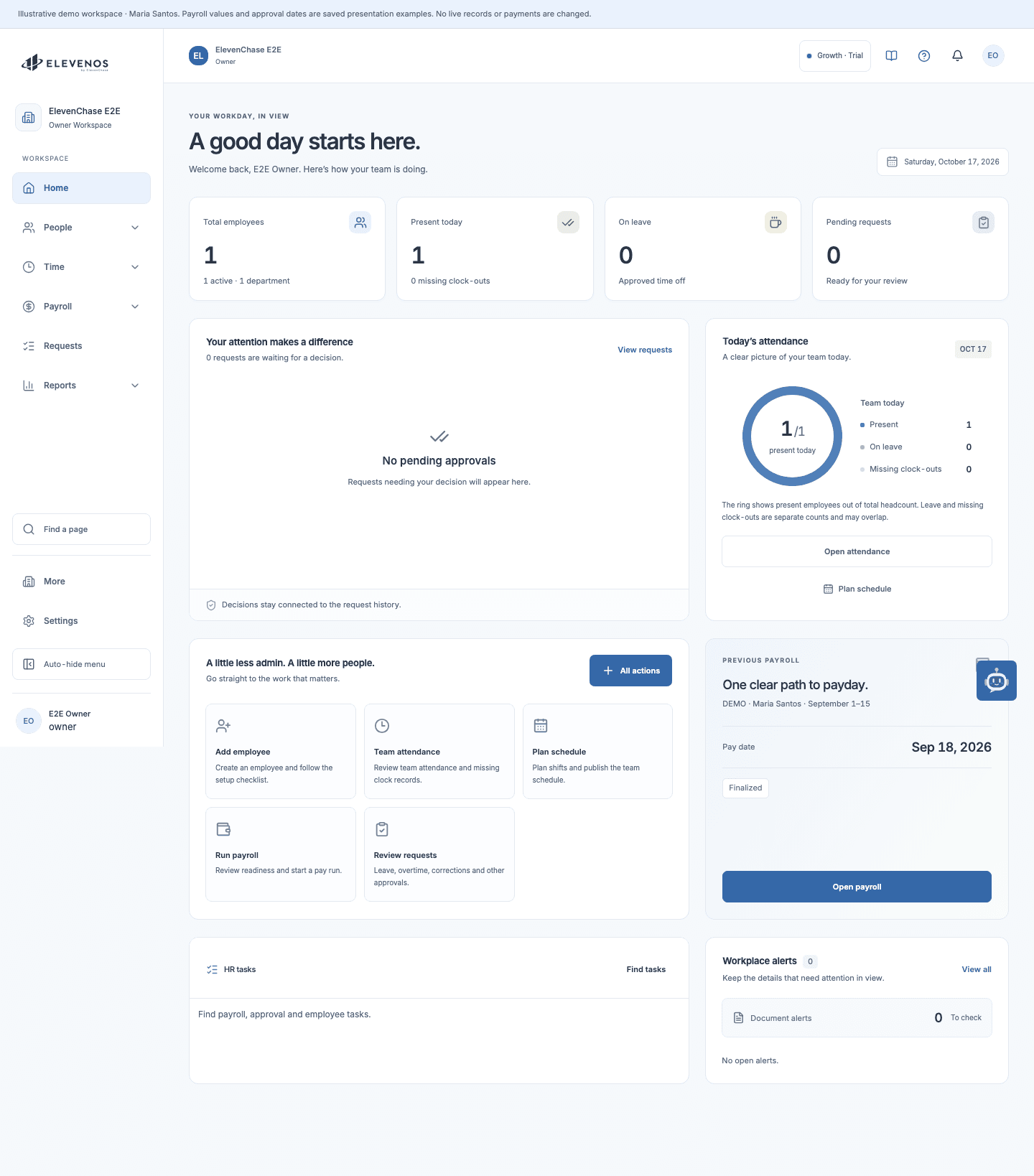Image resolution: width=1034 pixels, height=1176 pixels.
Task: Click the View requests link
Action: [x=645, y=350]
